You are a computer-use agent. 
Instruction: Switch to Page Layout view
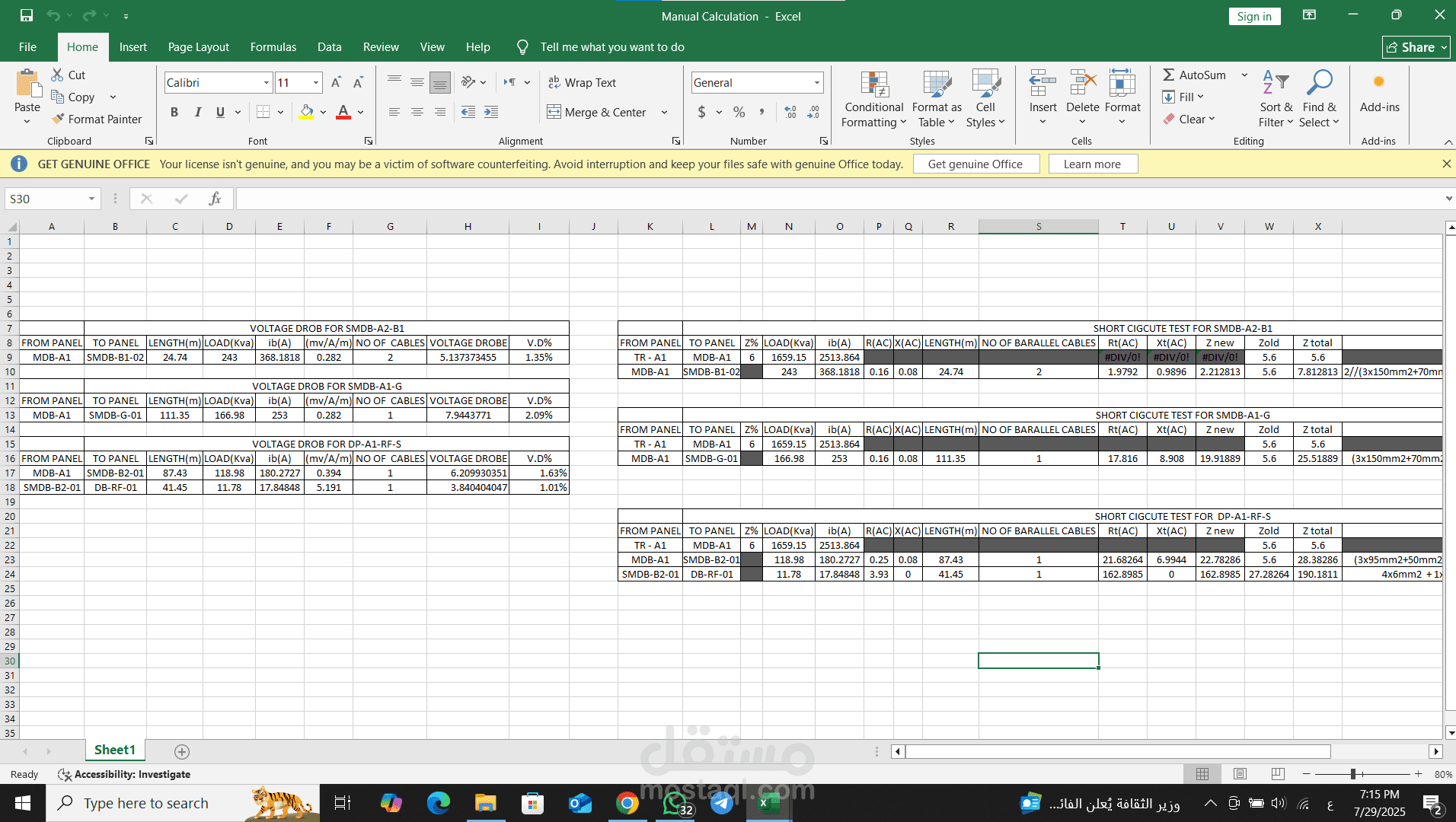[x=1240, y=774]
